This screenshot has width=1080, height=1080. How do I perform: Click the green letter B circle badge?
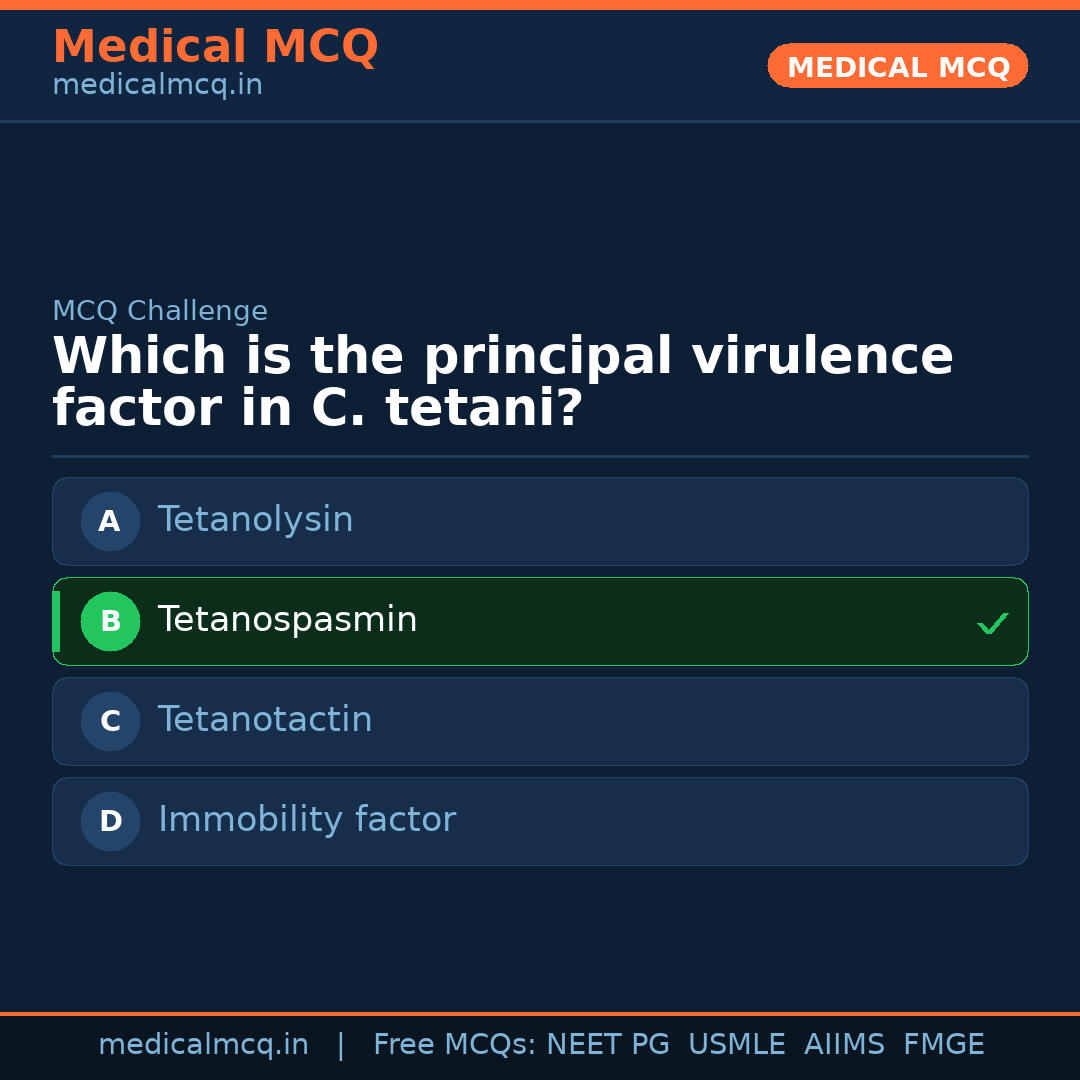(110, 621)
